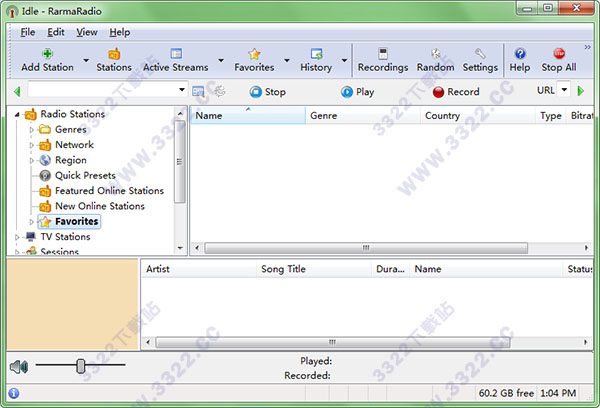Open the Favorites dropdown arrow

click(287, 60)
